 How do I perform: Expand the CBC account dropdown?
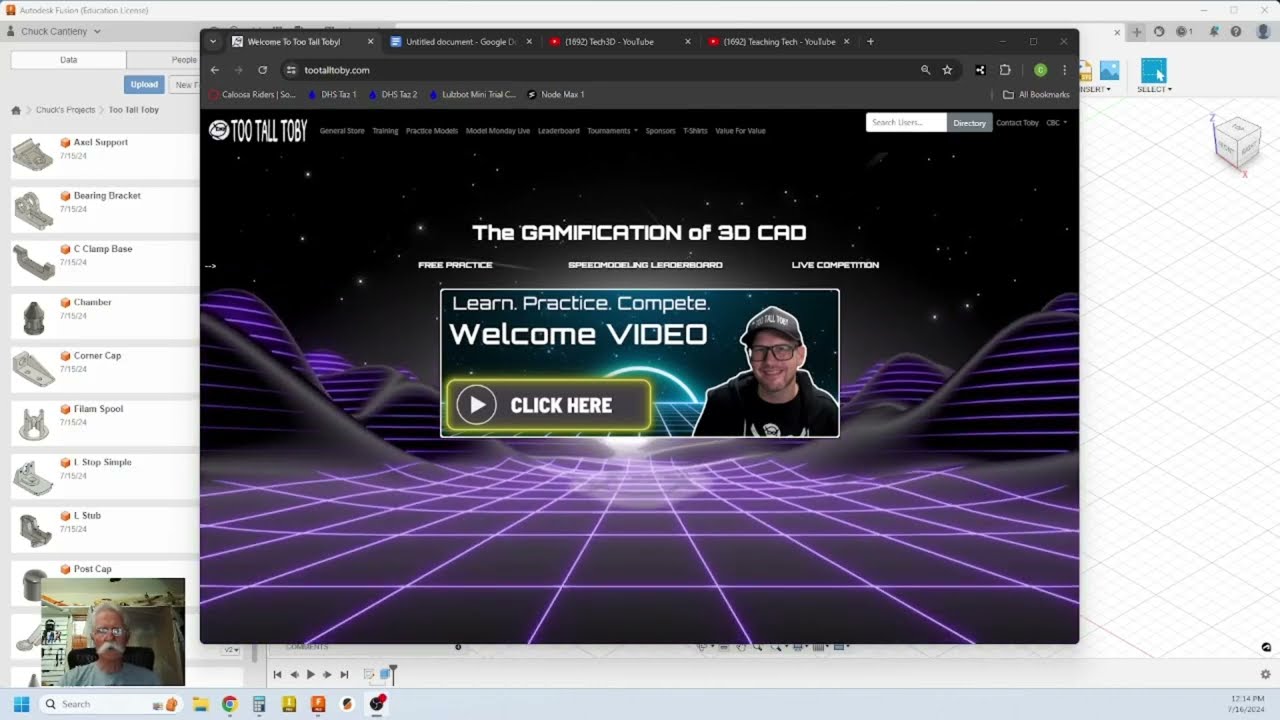tap(1056, 122)
